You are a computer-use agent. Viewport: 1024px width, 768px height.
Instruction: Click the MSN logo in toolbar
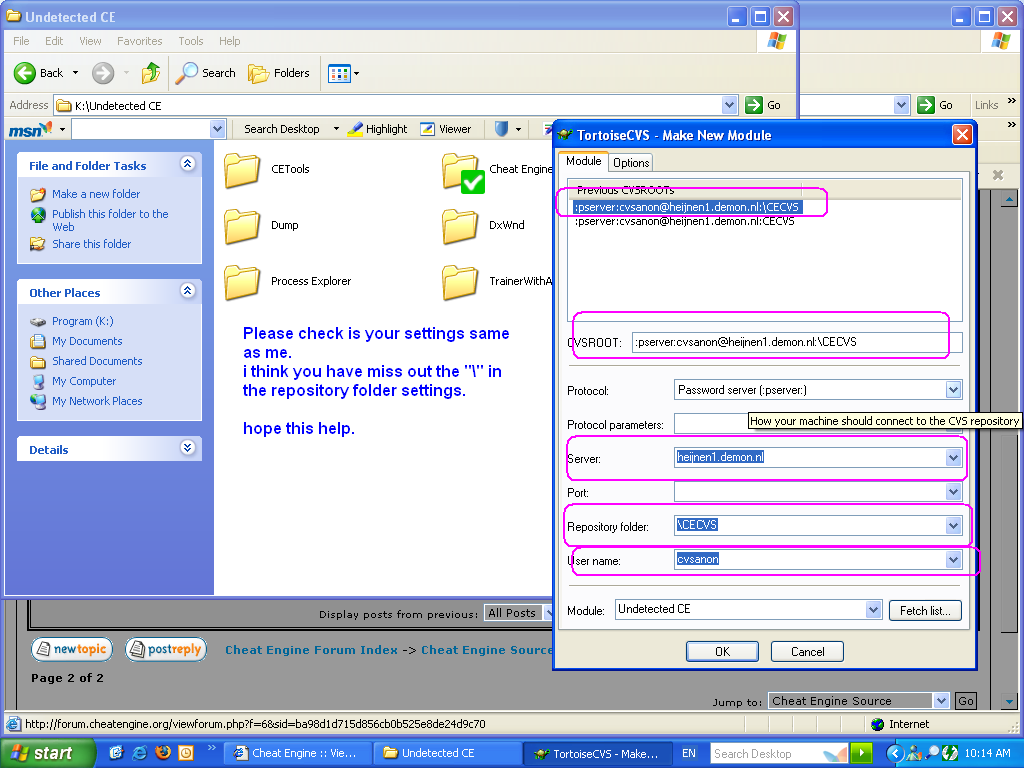[x=30, y=129]
